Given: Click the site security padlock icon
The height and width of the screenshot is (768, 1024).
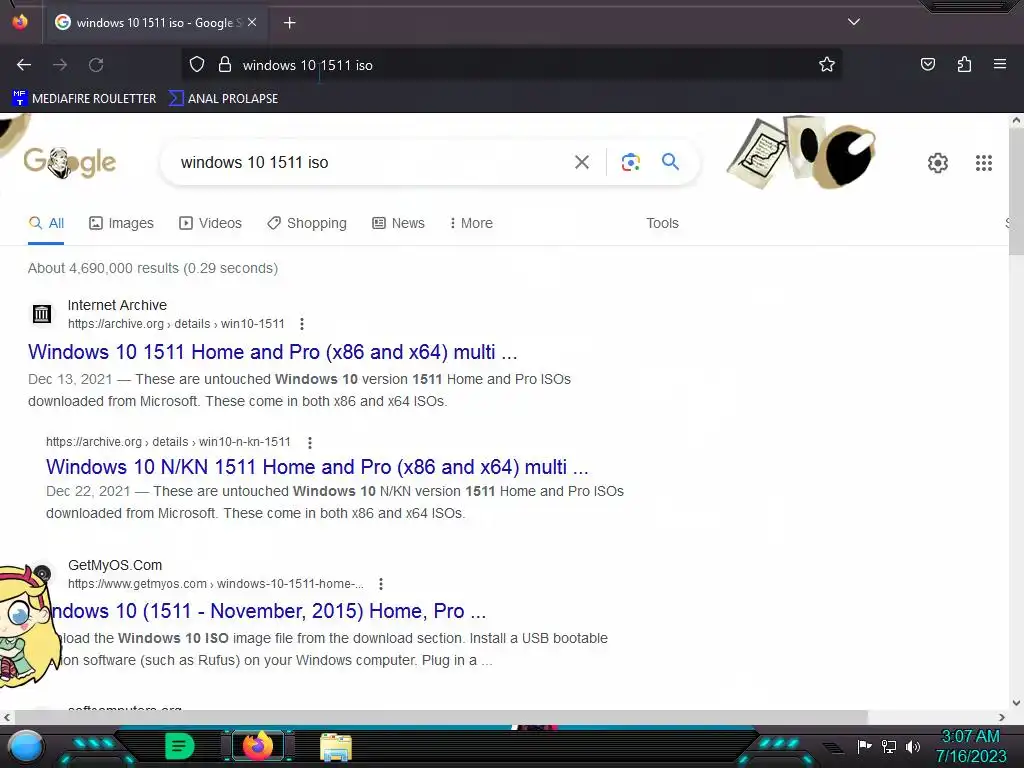Looking at the screenshot, I should pos(225,65).
